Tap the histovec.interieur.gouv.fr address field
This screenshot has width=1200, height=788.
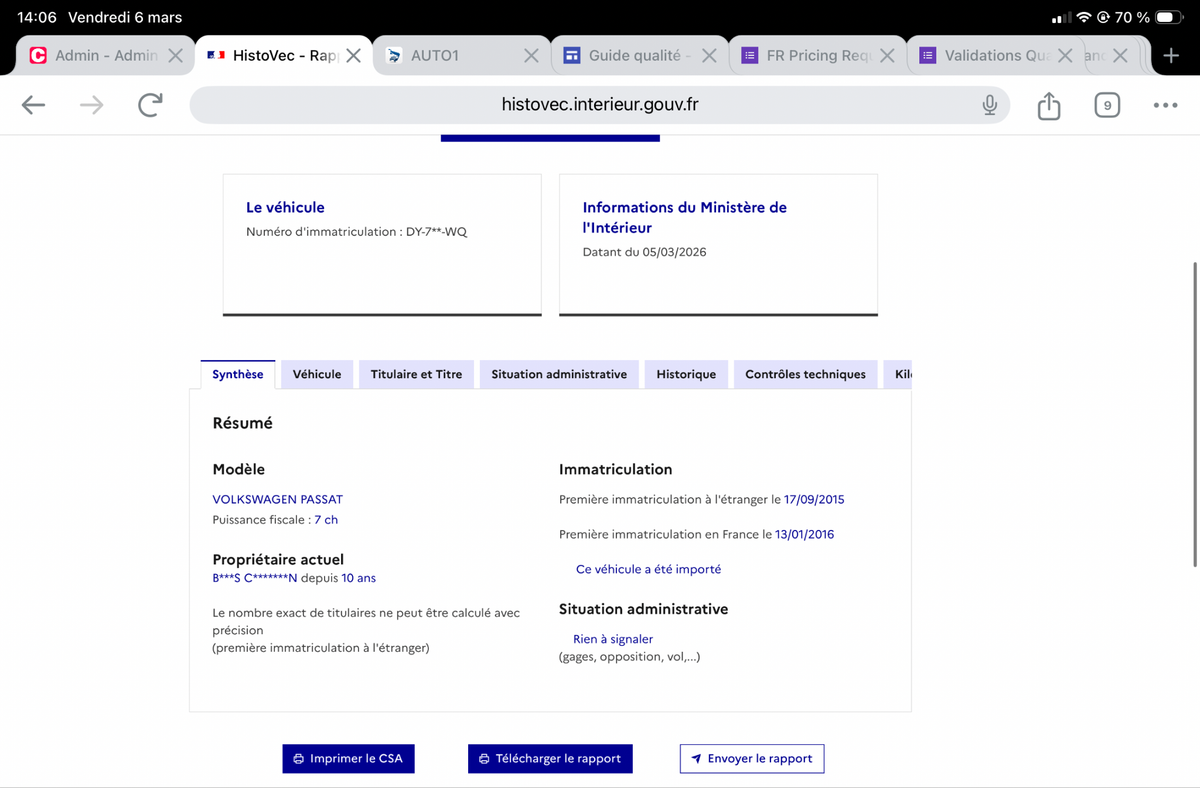pos(600,105)
